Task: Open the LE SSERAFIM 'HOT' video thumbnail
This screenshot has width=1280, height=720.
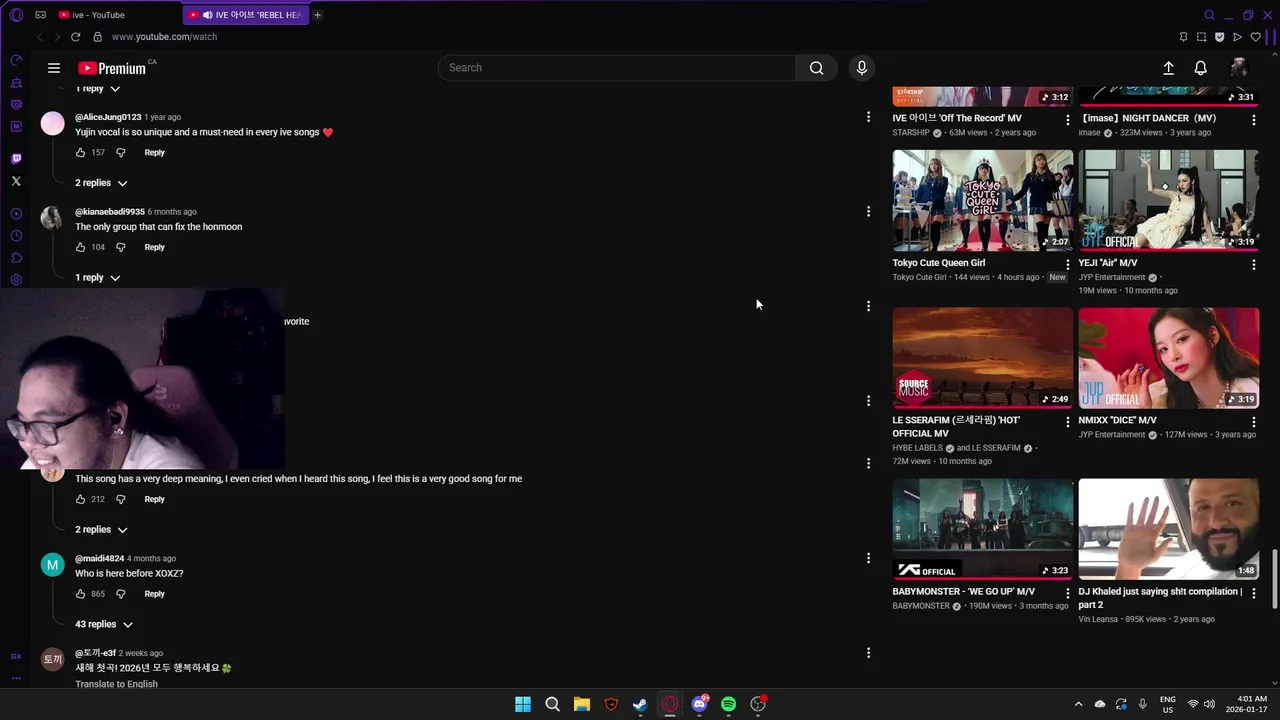Action: coord(983,358)
